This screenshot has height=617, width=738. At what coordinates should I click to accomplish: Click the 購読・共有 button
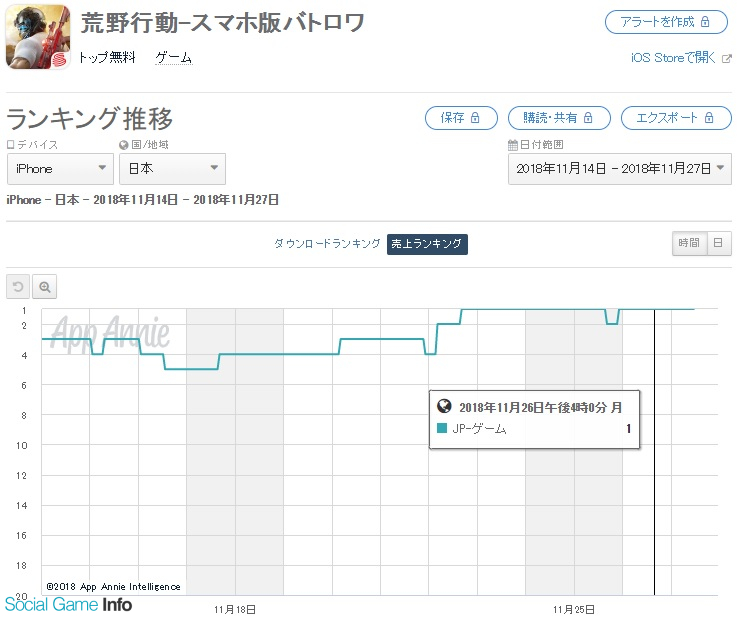(x=559, y=118)
